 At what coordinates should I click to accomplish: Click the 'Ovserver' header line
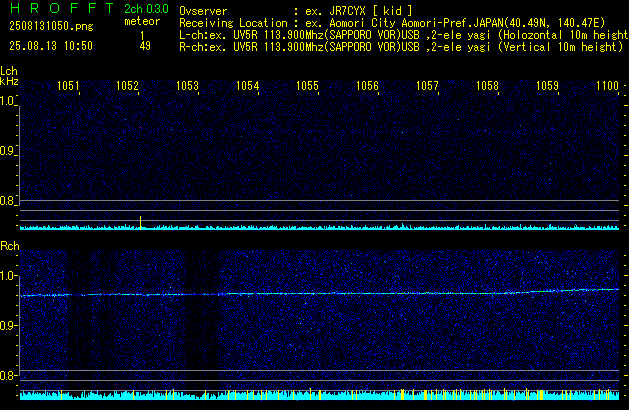296,11
